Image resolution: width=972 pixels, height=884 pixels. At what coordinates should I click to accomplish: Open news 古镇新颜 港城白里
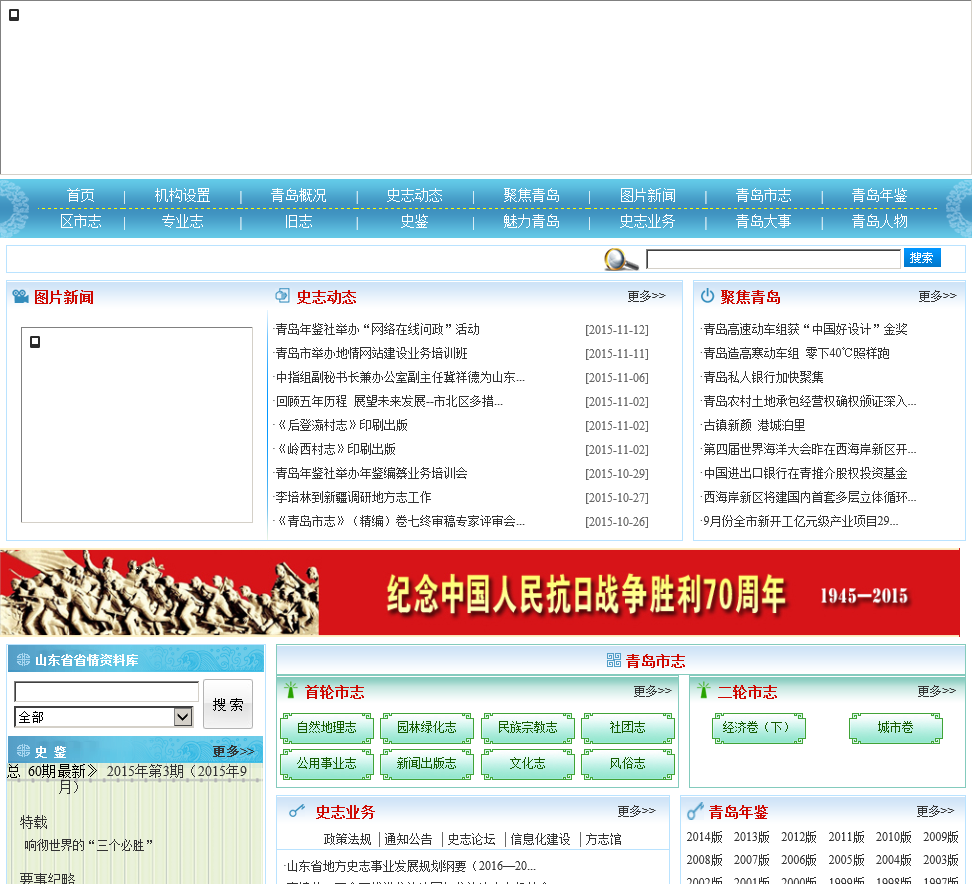[754, 425]
